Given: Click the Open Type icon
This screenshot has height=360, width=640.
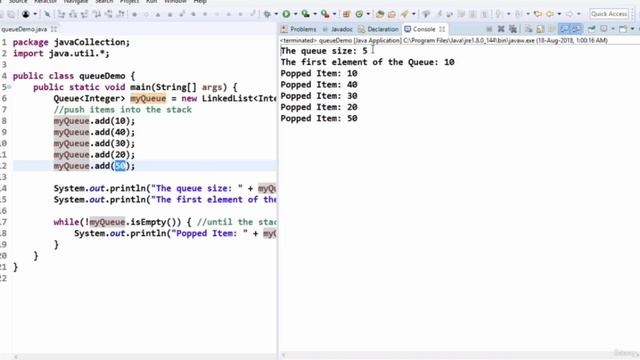Looking at the screenshot, I should [380, 14].
